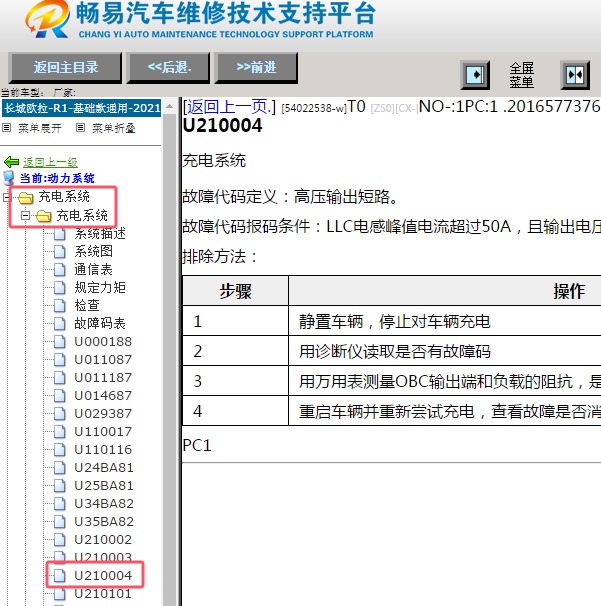
Task: Open fault code U210101
Action: click(103, 594)
